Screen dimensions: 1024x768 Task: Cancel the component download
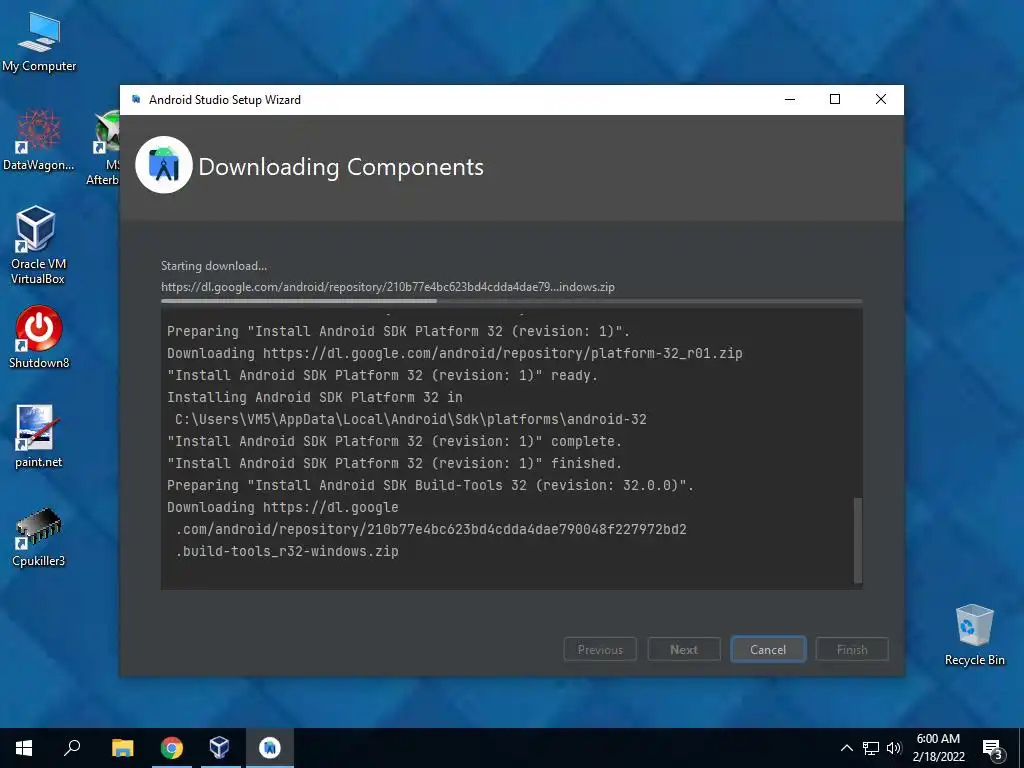click(x=768, y=650)
